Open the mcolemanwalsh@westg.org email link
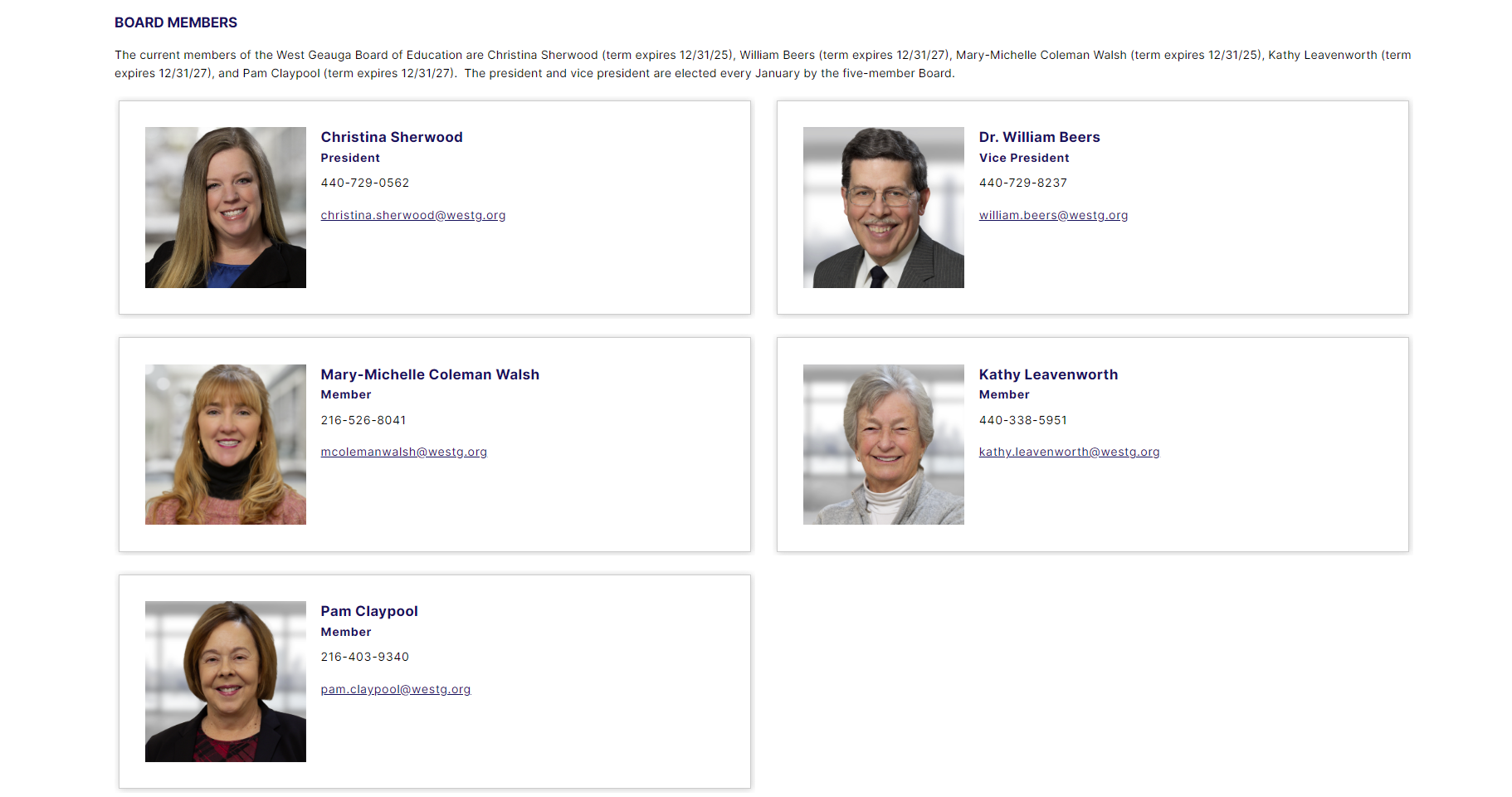This screenshot has width=1512, height=797. 404,452
